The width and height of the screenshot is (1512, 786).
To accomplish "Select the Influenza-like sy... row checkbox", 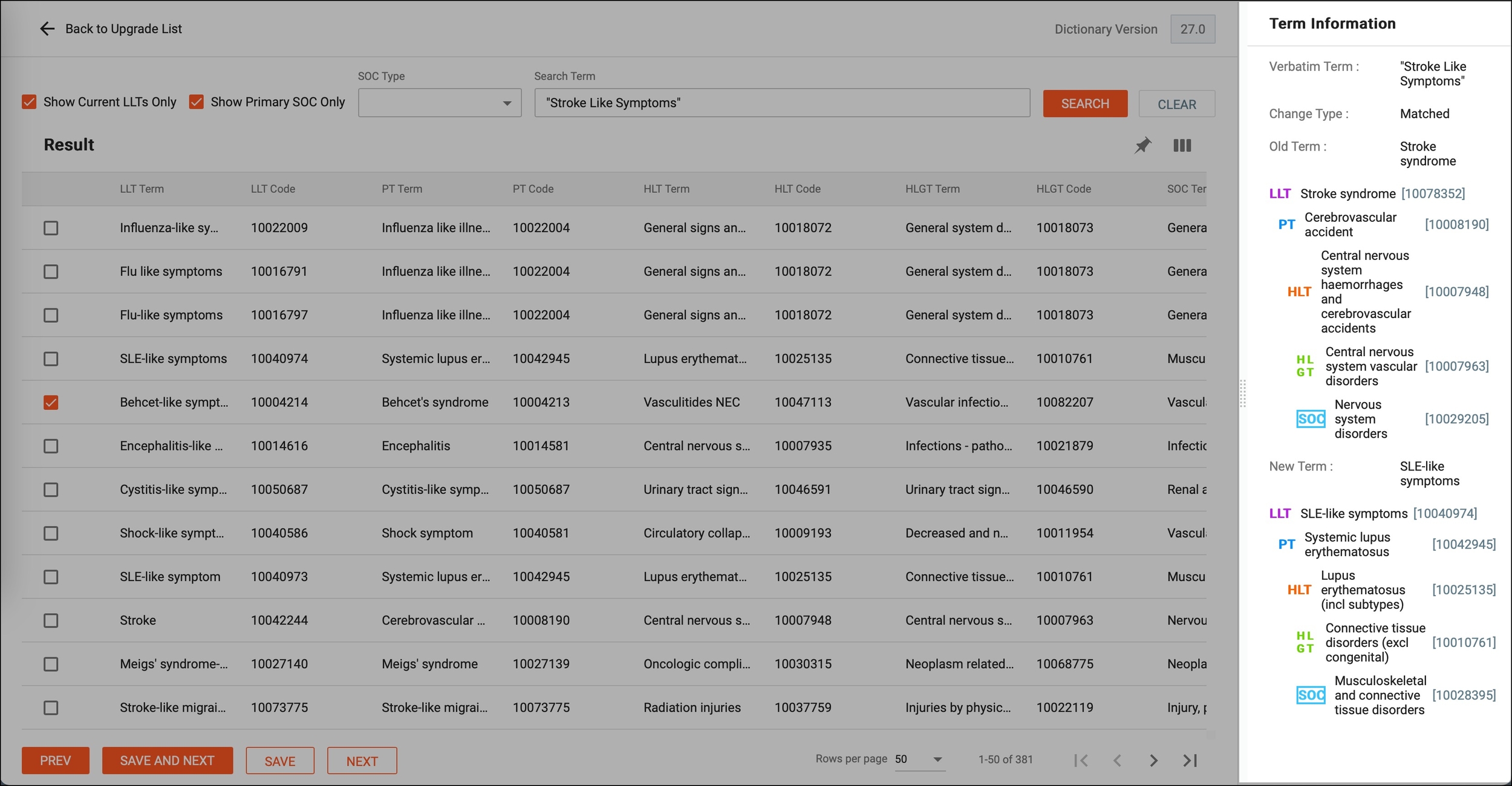I will (51, 228).
